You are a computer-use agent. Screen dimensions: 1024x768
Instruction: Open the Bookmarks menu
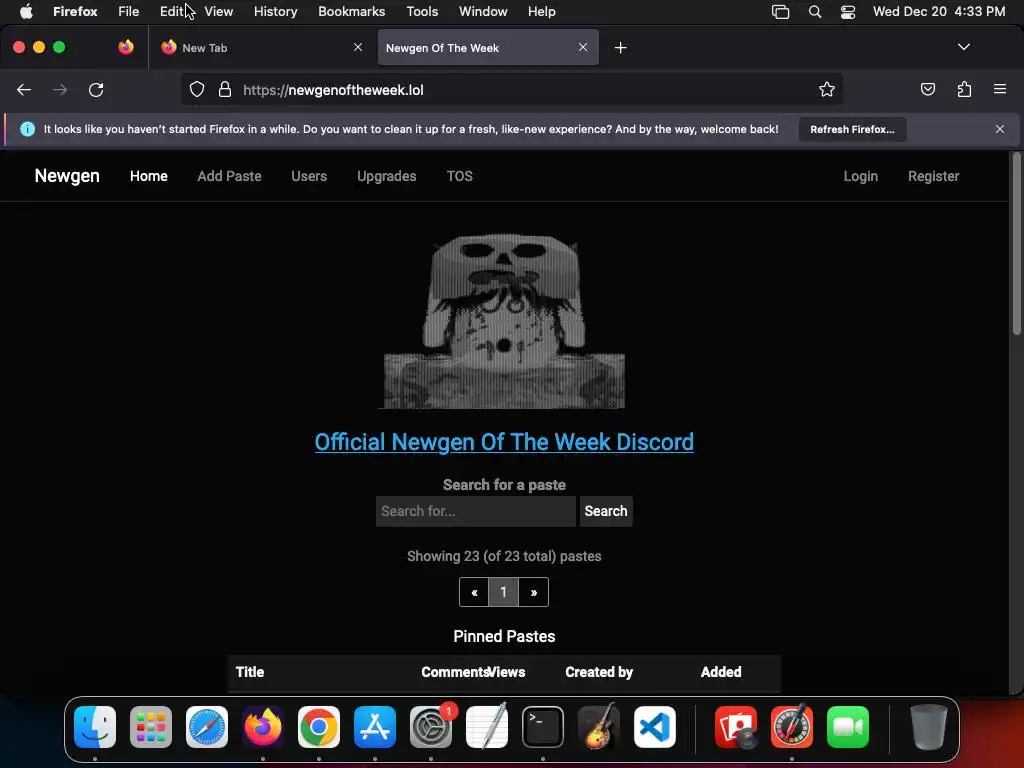click(x=351, y=11)
